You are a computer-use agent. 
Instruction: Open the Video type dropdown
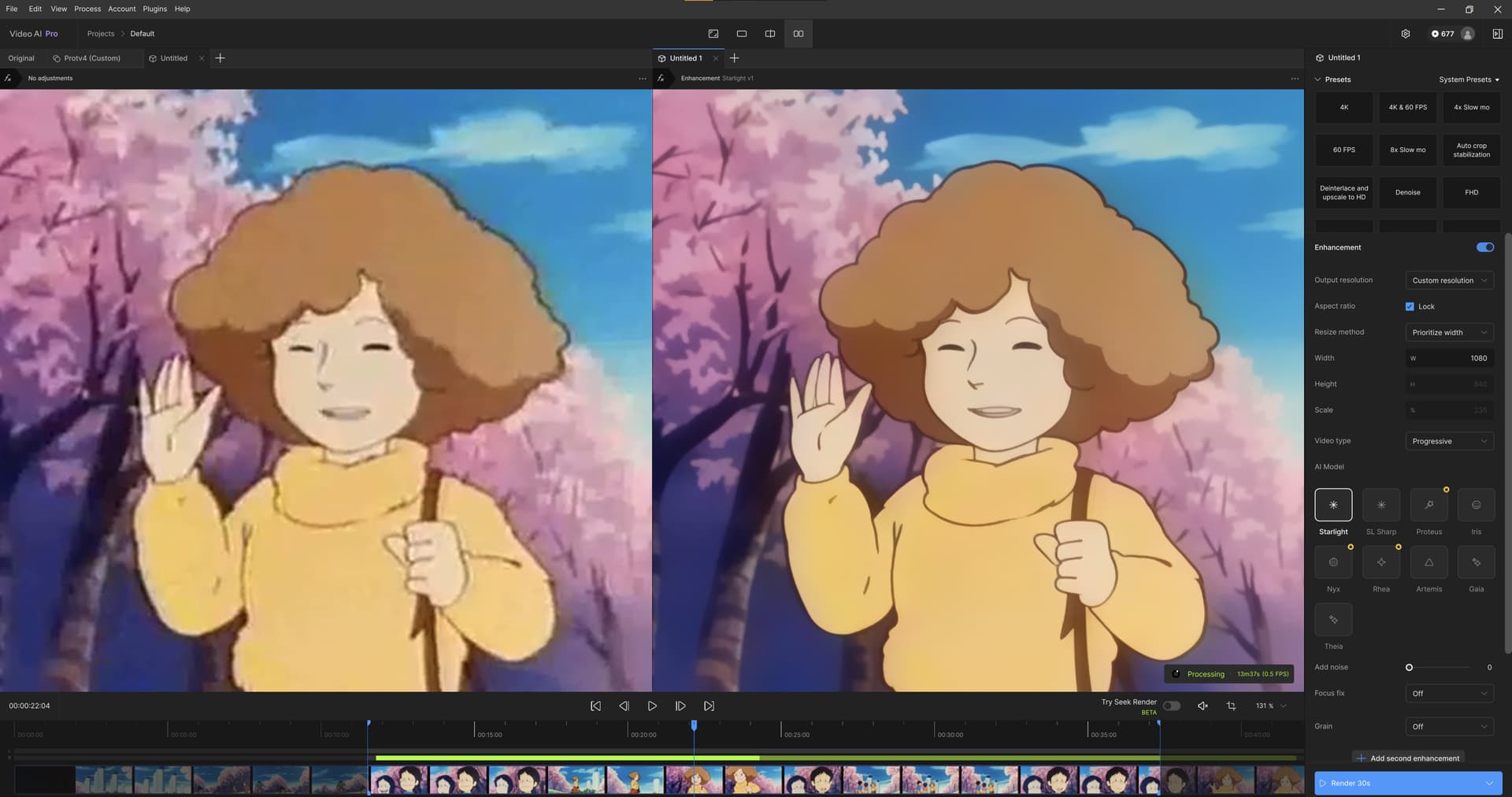pos(1449,441)
